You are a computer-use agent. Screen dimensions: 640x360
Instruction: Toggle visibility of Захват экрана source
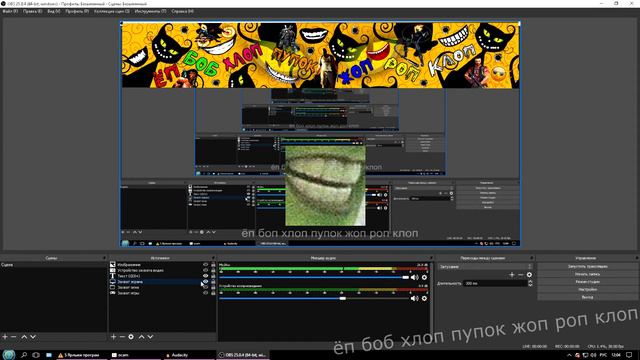(x=206, y=282)
